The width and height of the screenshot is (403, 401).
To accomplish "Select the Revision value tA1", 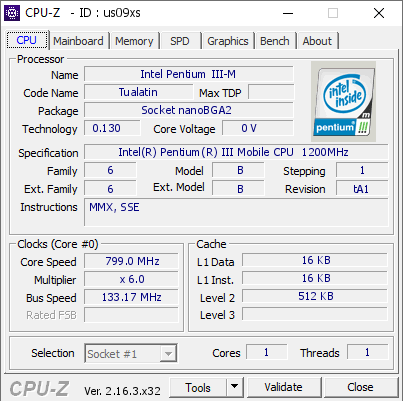I will click(362, 188).
